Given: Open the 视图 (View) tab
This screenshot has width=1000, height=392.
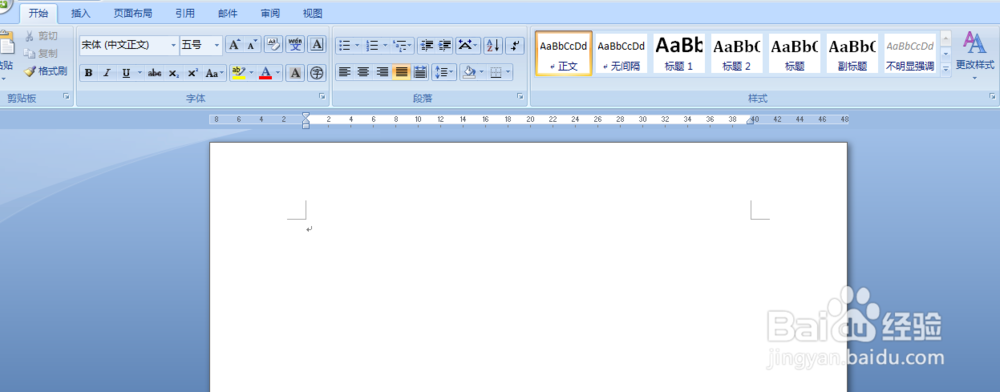Looking at the screenshot, I should click(x=312, y=13).
